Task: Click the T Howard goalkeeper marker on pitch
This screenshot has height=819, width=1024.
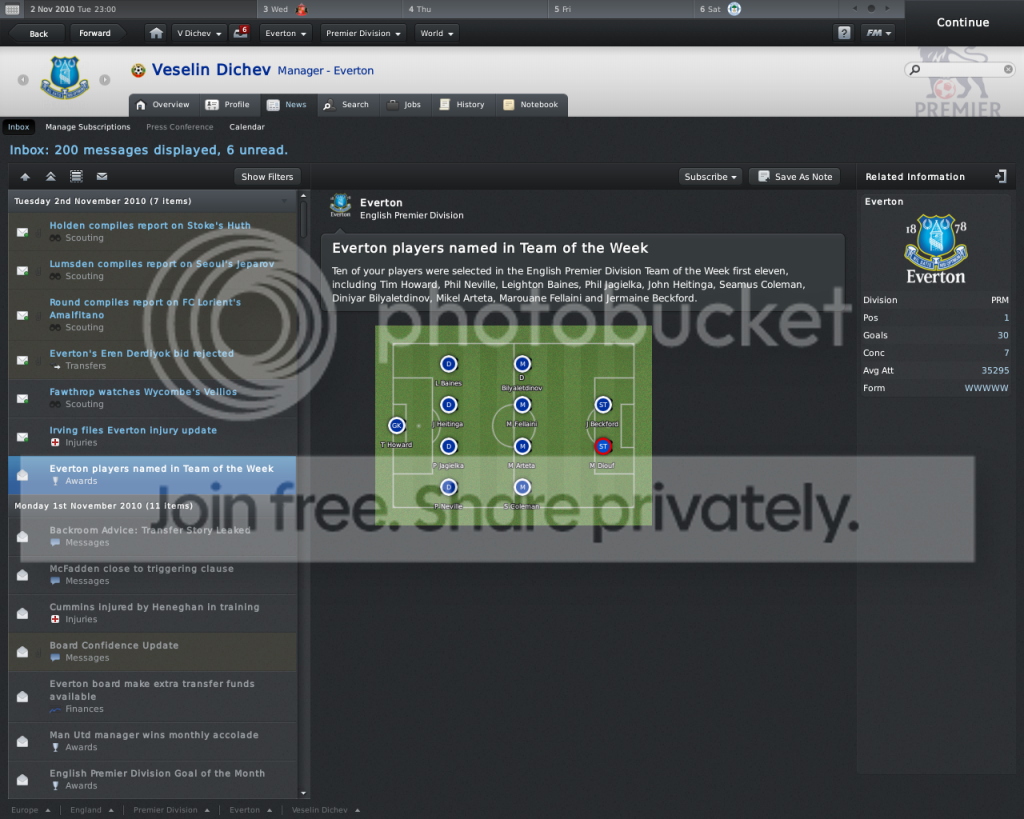Action: [396, 426]
